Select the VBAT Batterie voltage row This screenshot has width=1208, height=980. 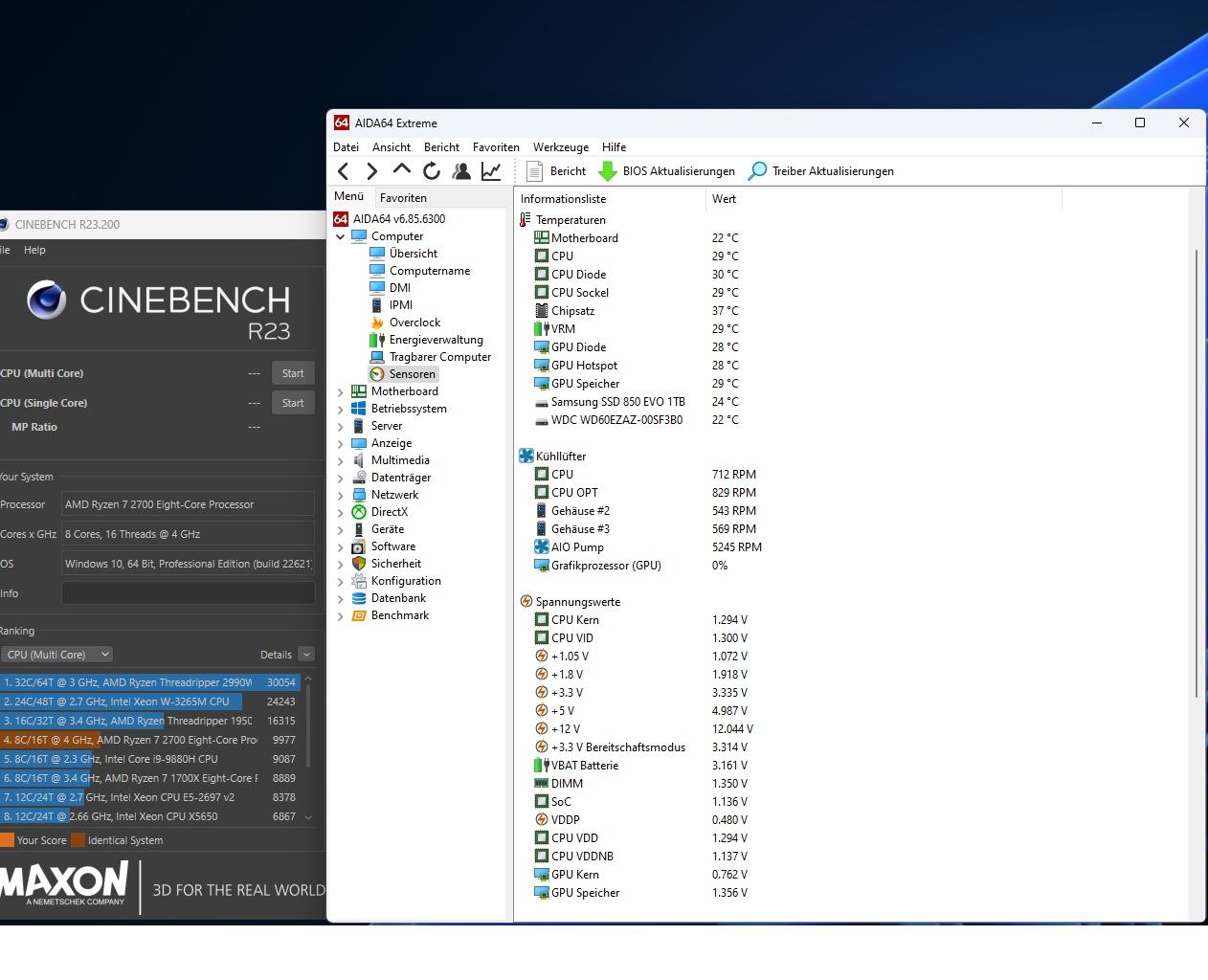(x=641, y=766)
